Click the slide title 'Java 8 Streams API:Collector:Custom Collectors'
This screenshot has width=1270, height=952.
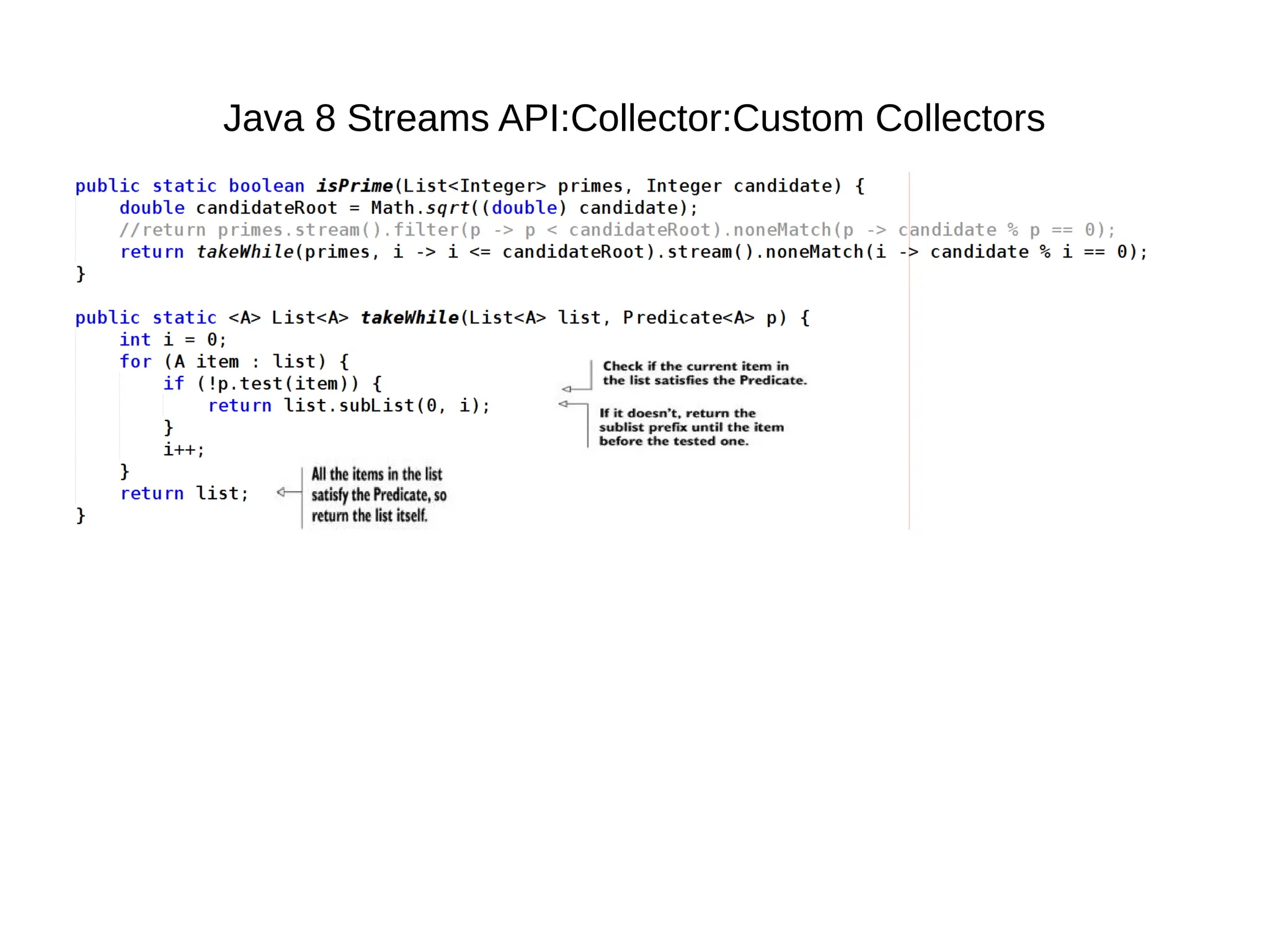pyautogui.click(x=634, y=118)
